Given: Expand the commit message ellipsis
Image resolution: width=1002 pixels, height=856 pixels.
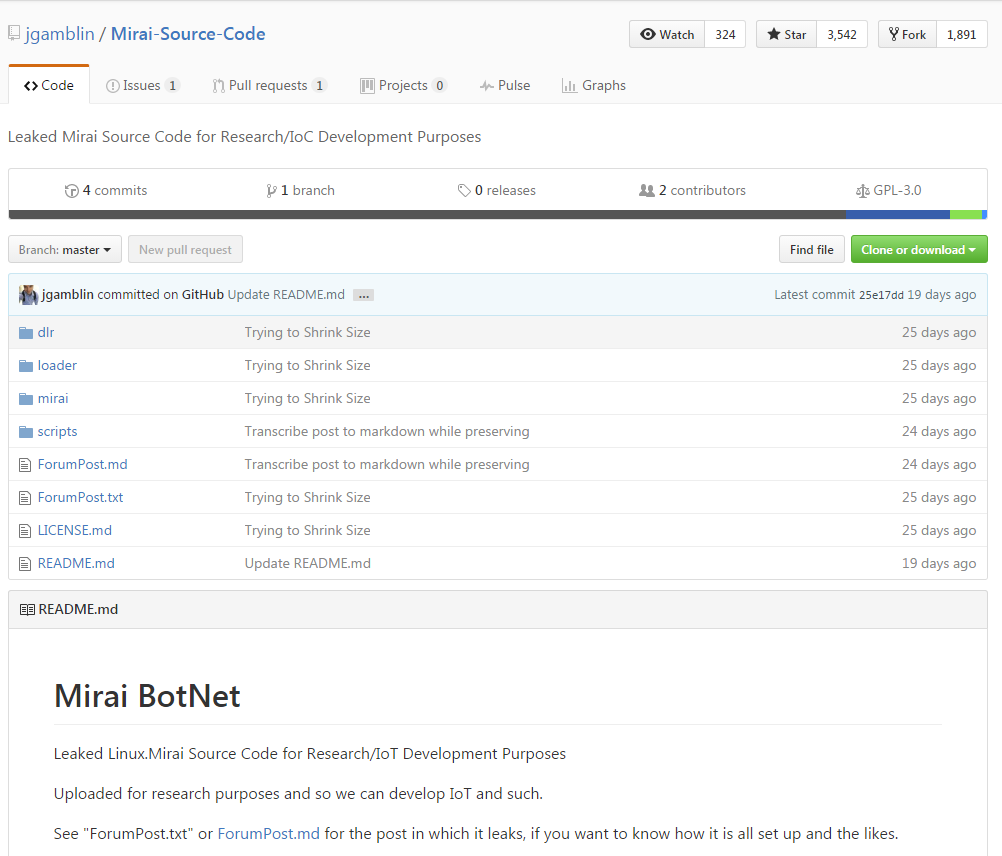Looking at the screenshot, I should (x=364, y=295).
